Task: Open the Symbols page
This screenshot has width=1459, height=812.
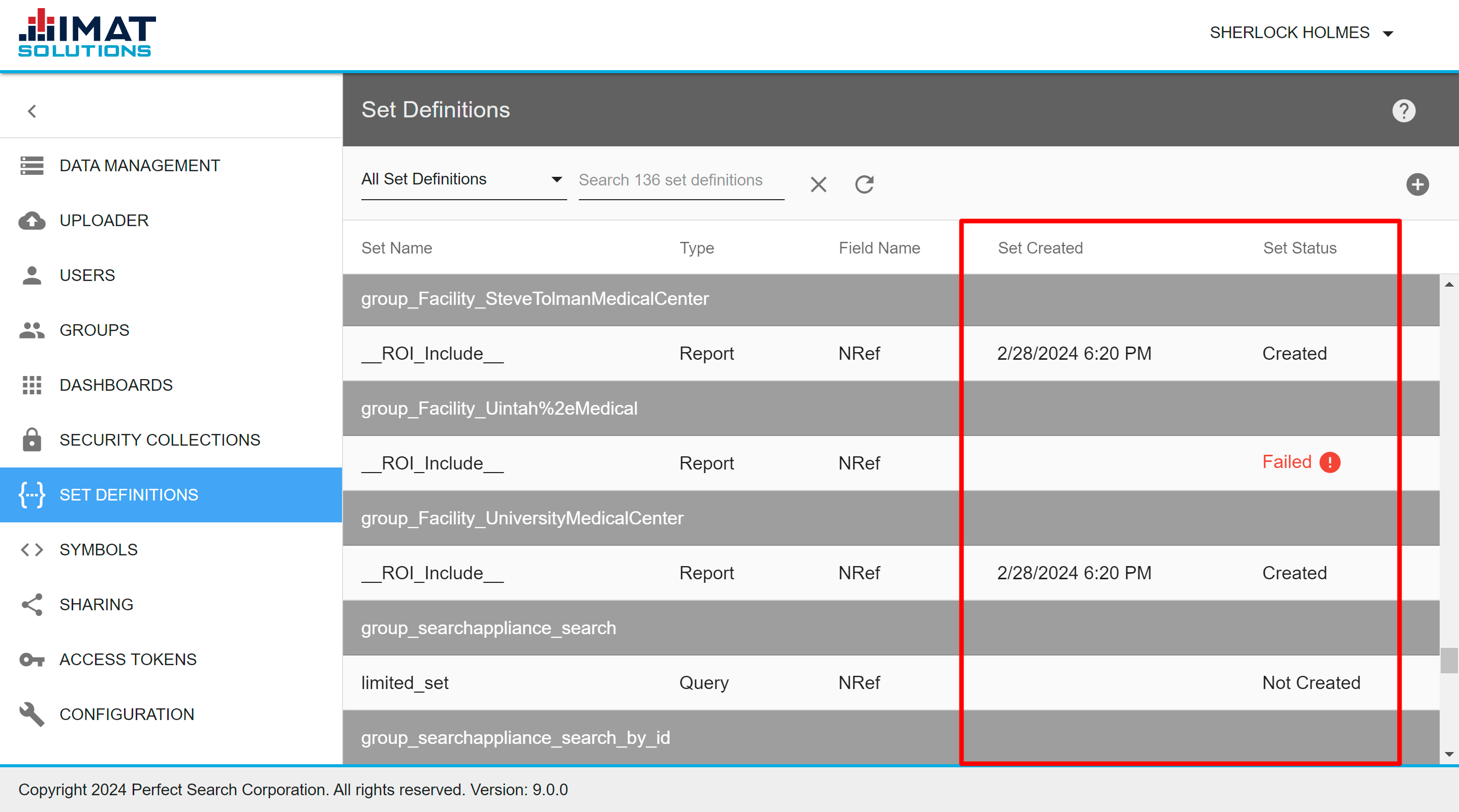Action: [171, 550]
